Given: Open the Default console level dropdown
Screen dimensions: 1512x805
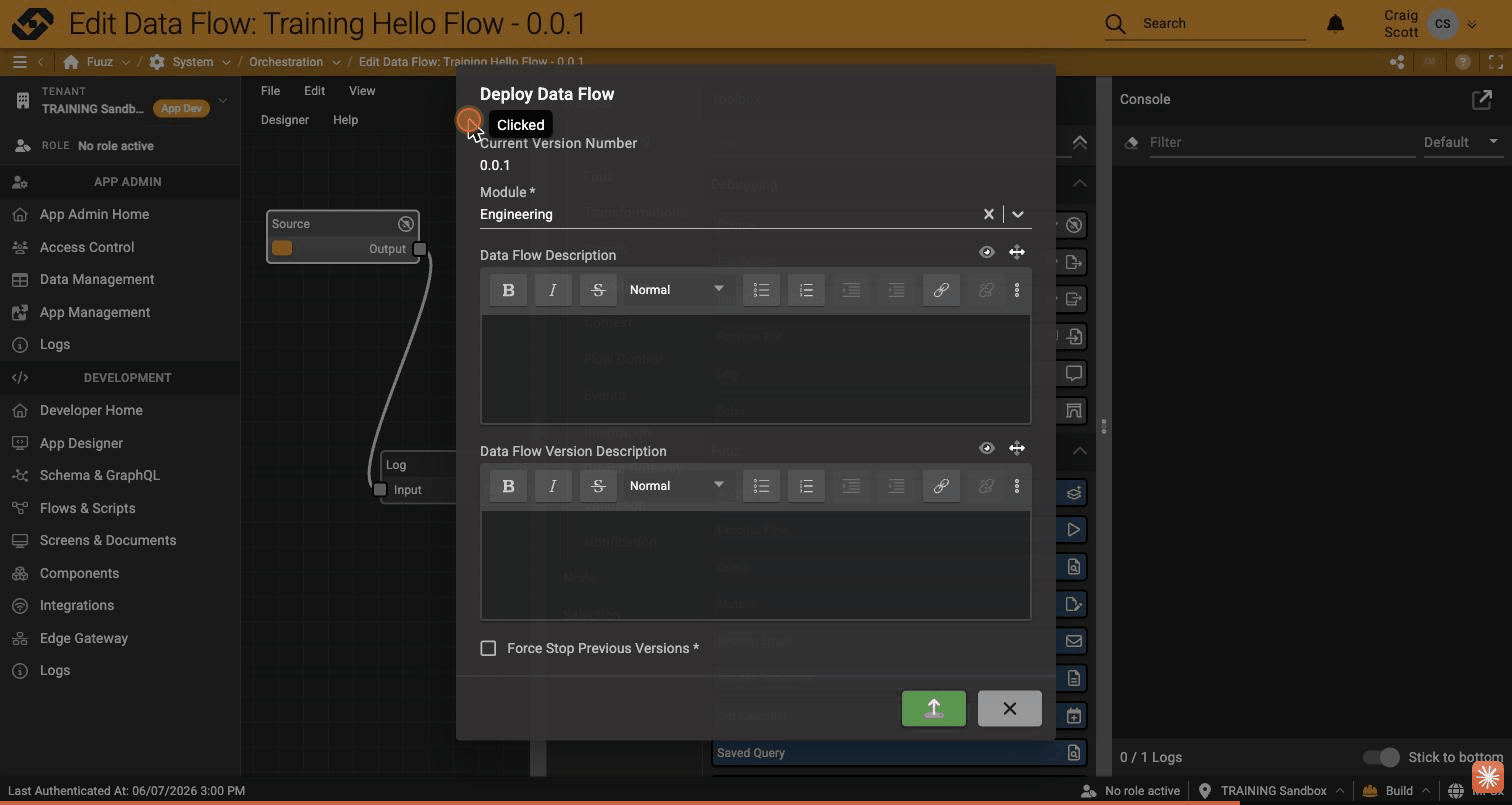Looking at the screenshot, I should pyautogui.click(x=1461, y=142).
